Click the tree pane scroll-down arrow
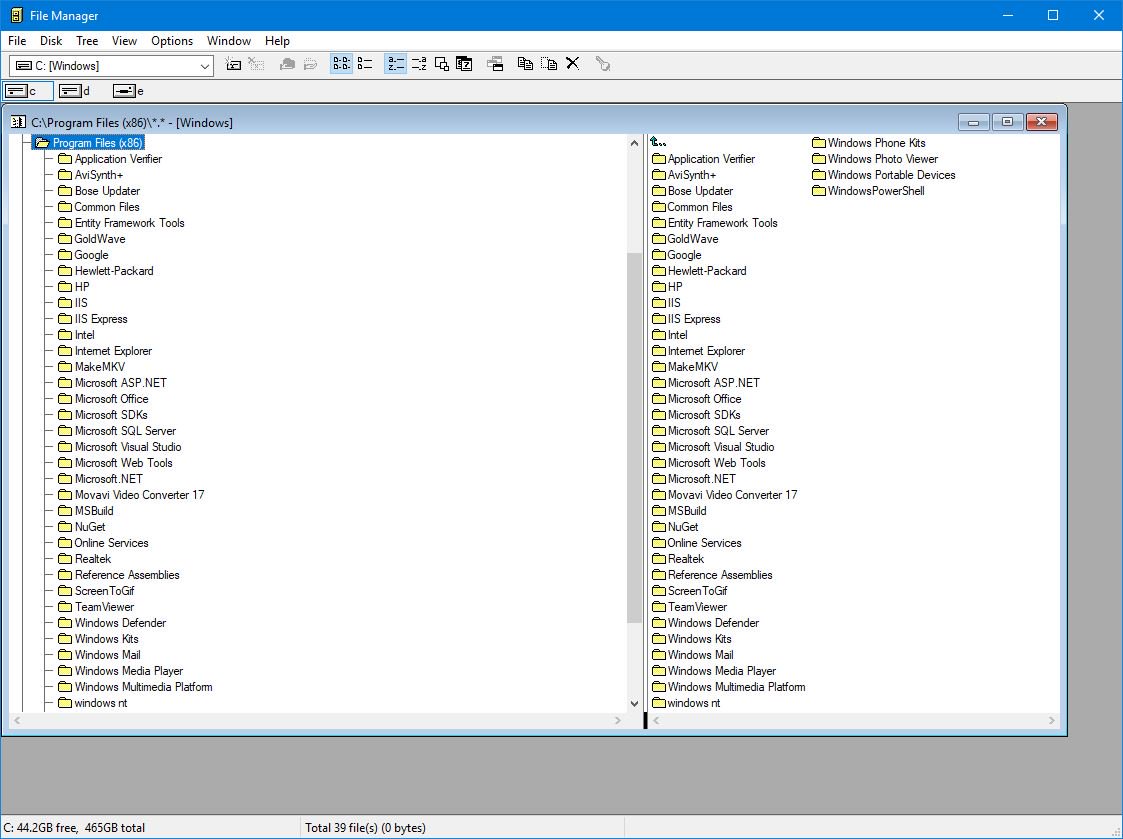Image resolution: width=1123 pixels, height=839 pixels. 634,704
